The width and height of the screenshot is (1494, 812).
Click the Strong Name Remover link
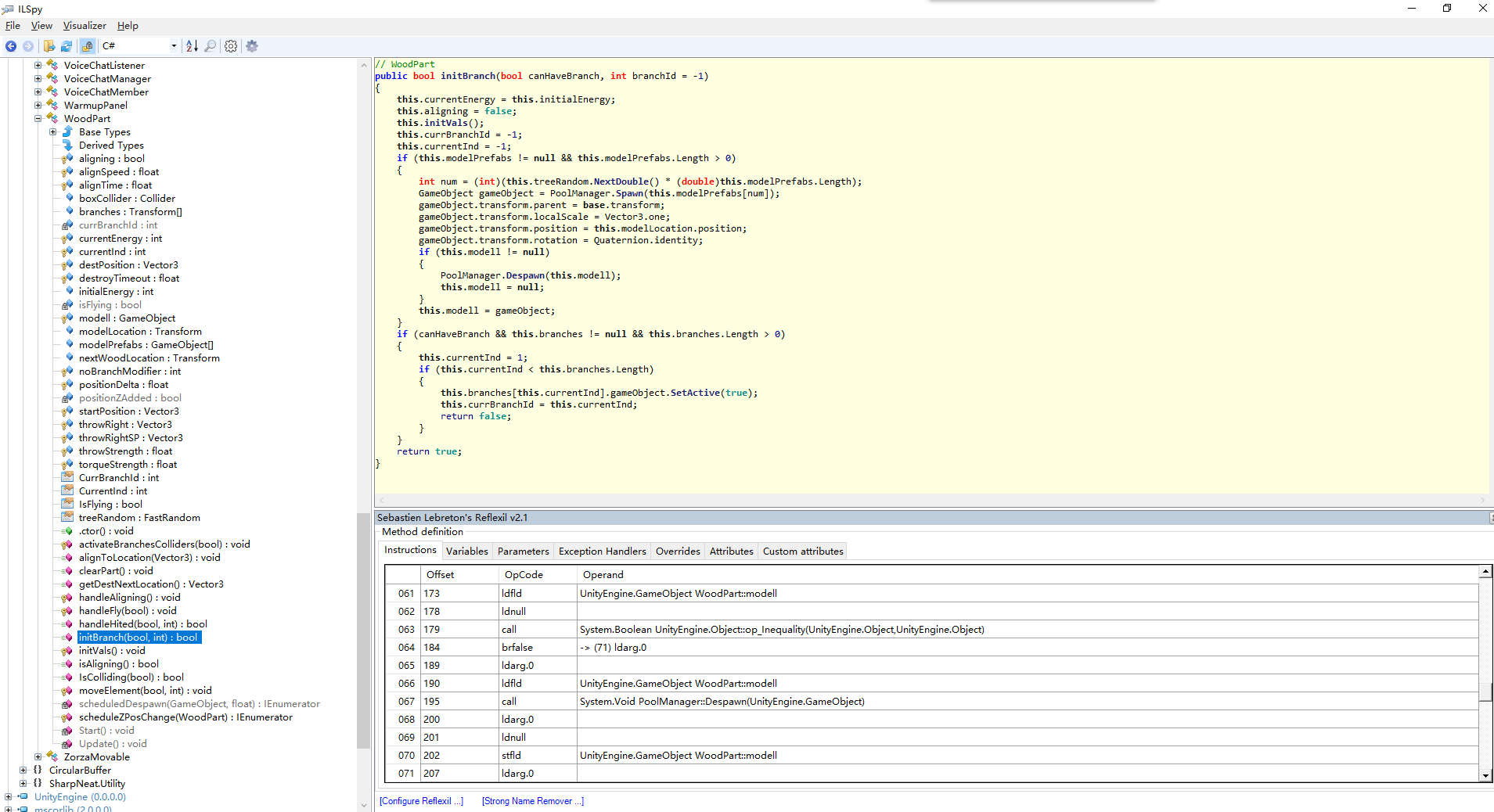pyautogui.click(x=533, y=801)
